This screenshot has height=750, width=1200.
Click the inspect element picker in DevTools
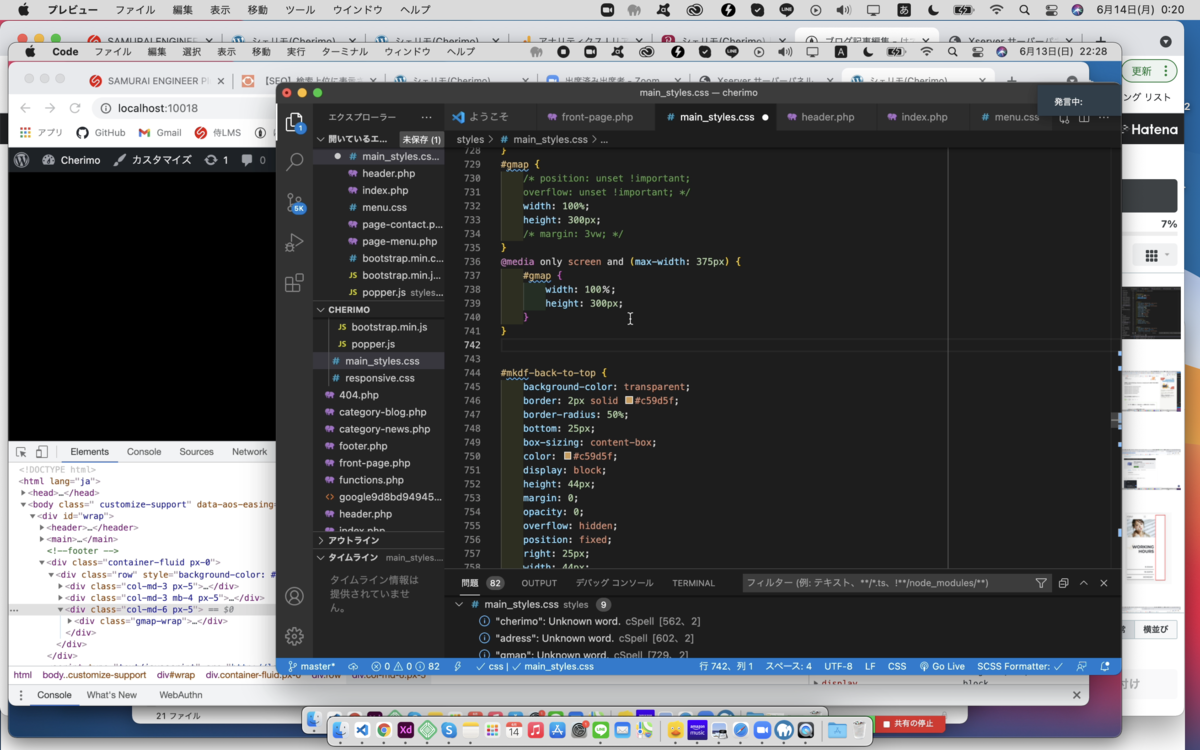click(22, 452)
